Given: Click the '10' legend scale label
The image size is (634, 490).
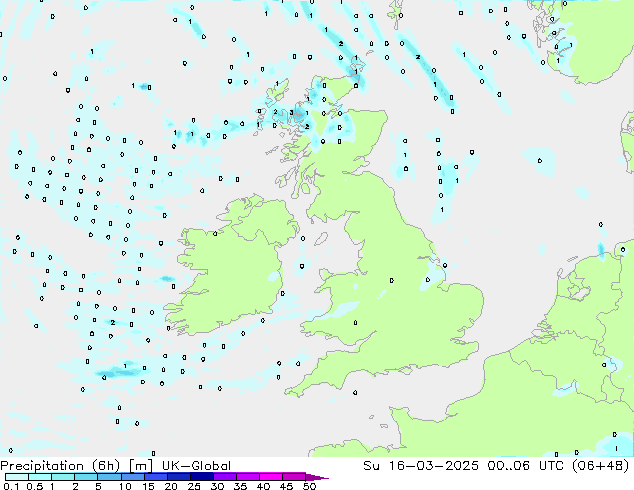Looking at the screenshot, I should click(x=125, y=486).
